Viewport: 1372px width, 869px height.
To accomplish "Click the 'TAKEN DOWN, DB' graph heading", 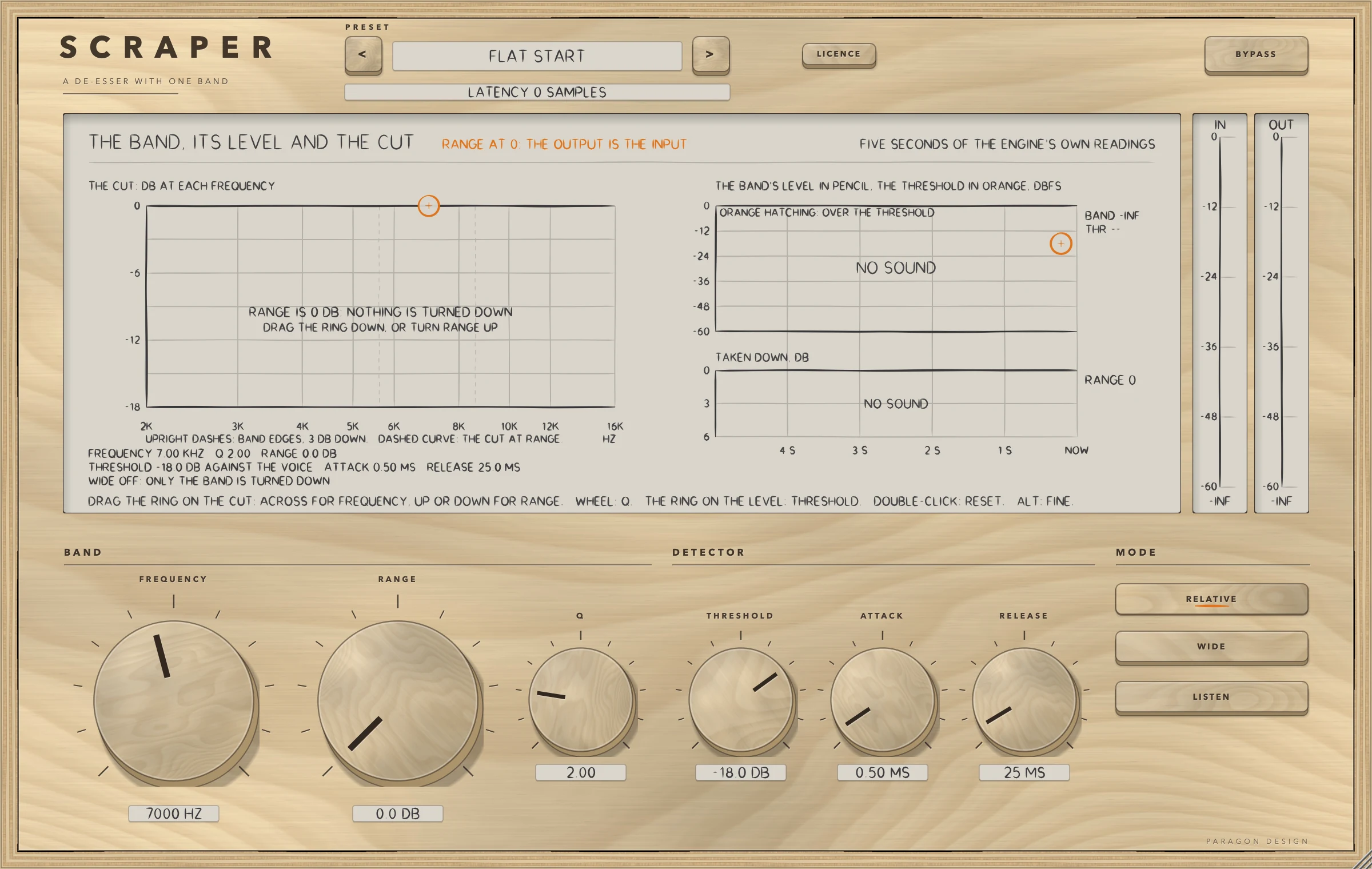I will click(762, 357).
